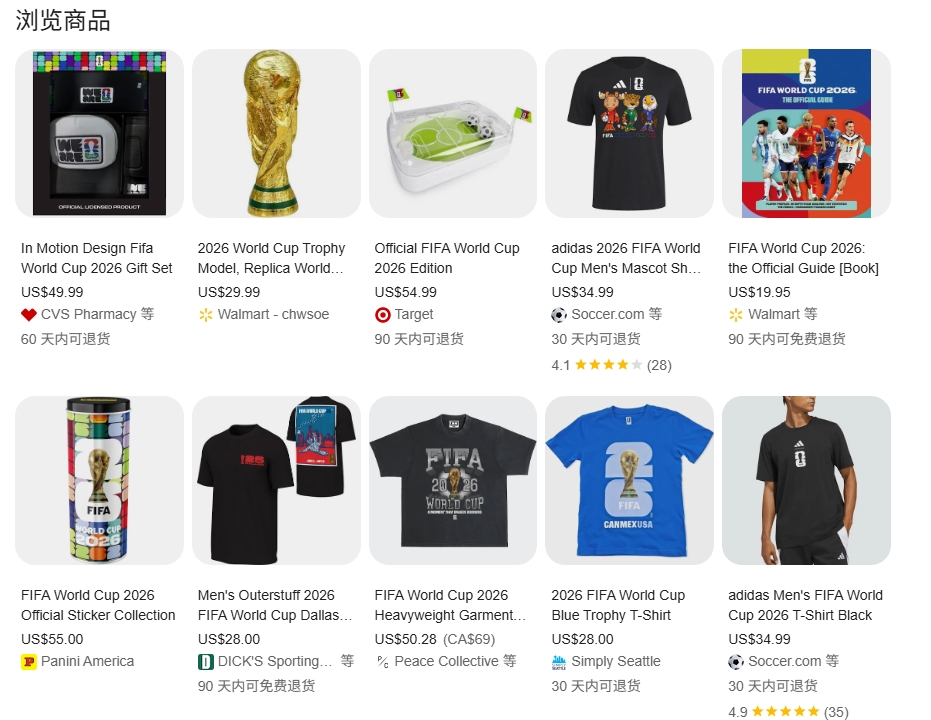This screenshot has width=931, height=720.
Task: Click the 4.9 star rating with 35 reviews
Action: coord(788,712)
